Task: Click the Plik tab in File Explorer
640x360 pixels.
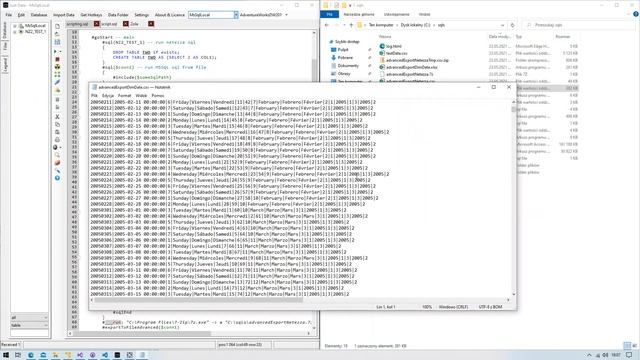Action: [x=329, y=14]
